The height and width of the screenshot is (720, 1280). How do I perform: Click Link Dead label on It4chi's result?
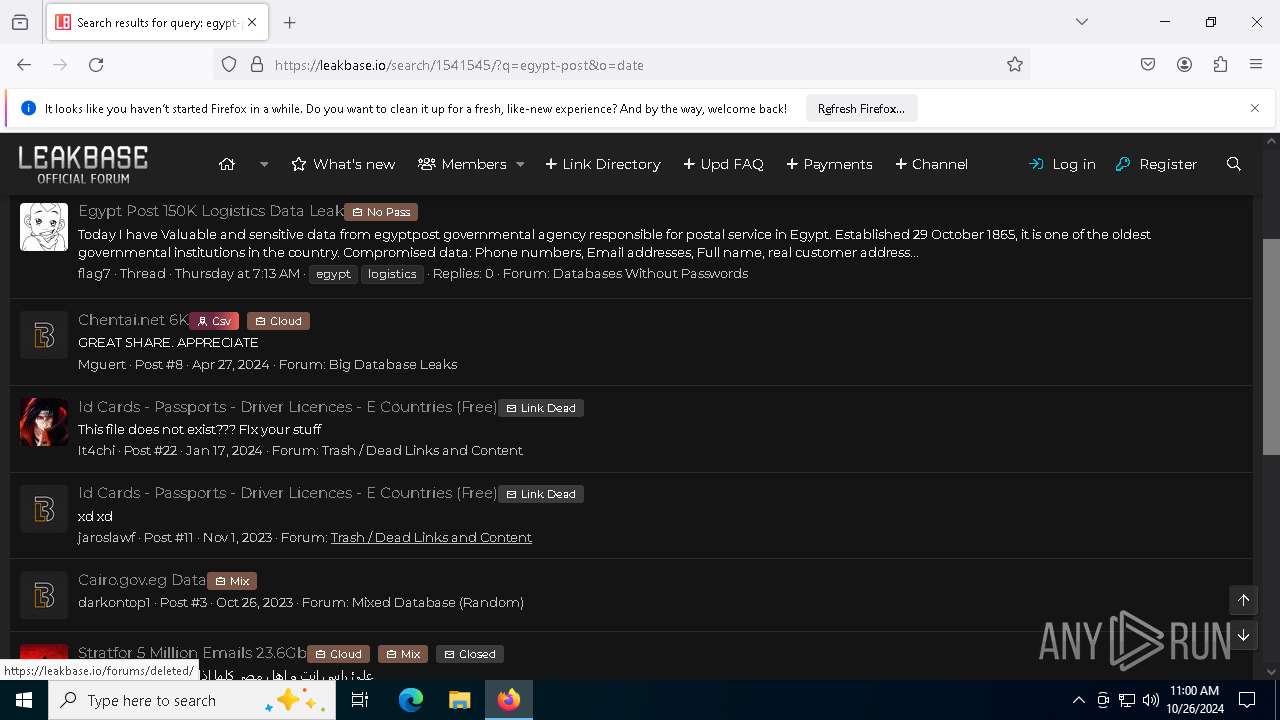point(541,408)
